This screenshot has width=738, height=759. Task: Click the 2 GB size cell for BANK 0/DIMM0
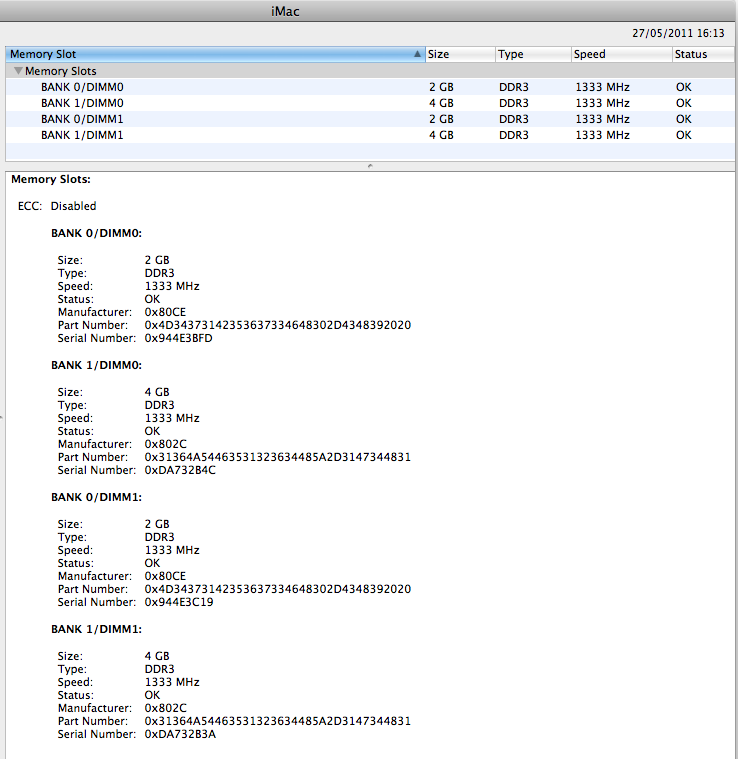[x=441, y=87]
